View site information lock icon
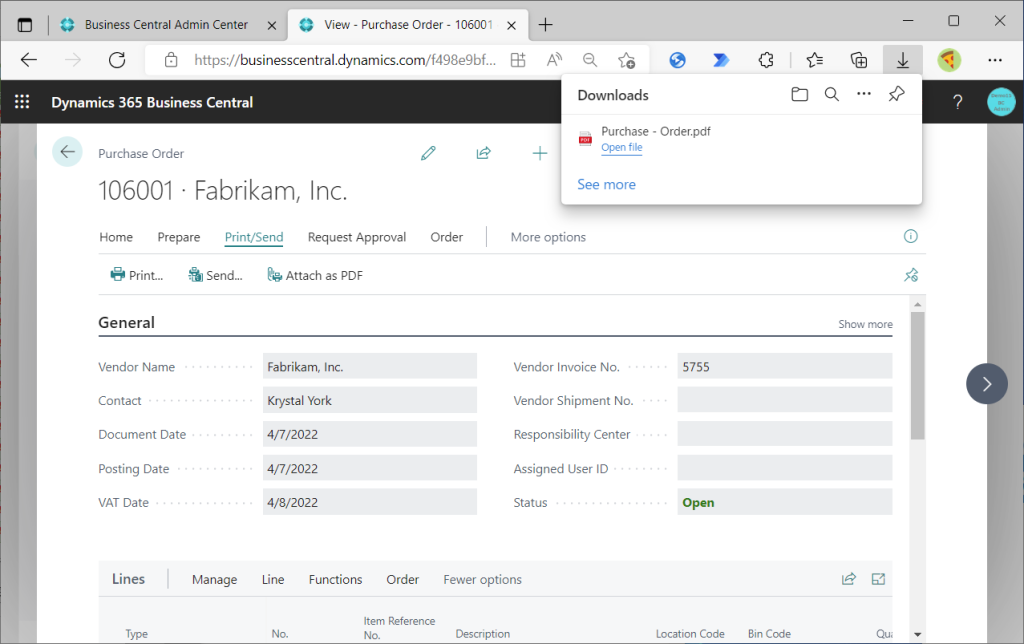The width and height of the screenshot is (1024, 644). (x=171, y=60)
